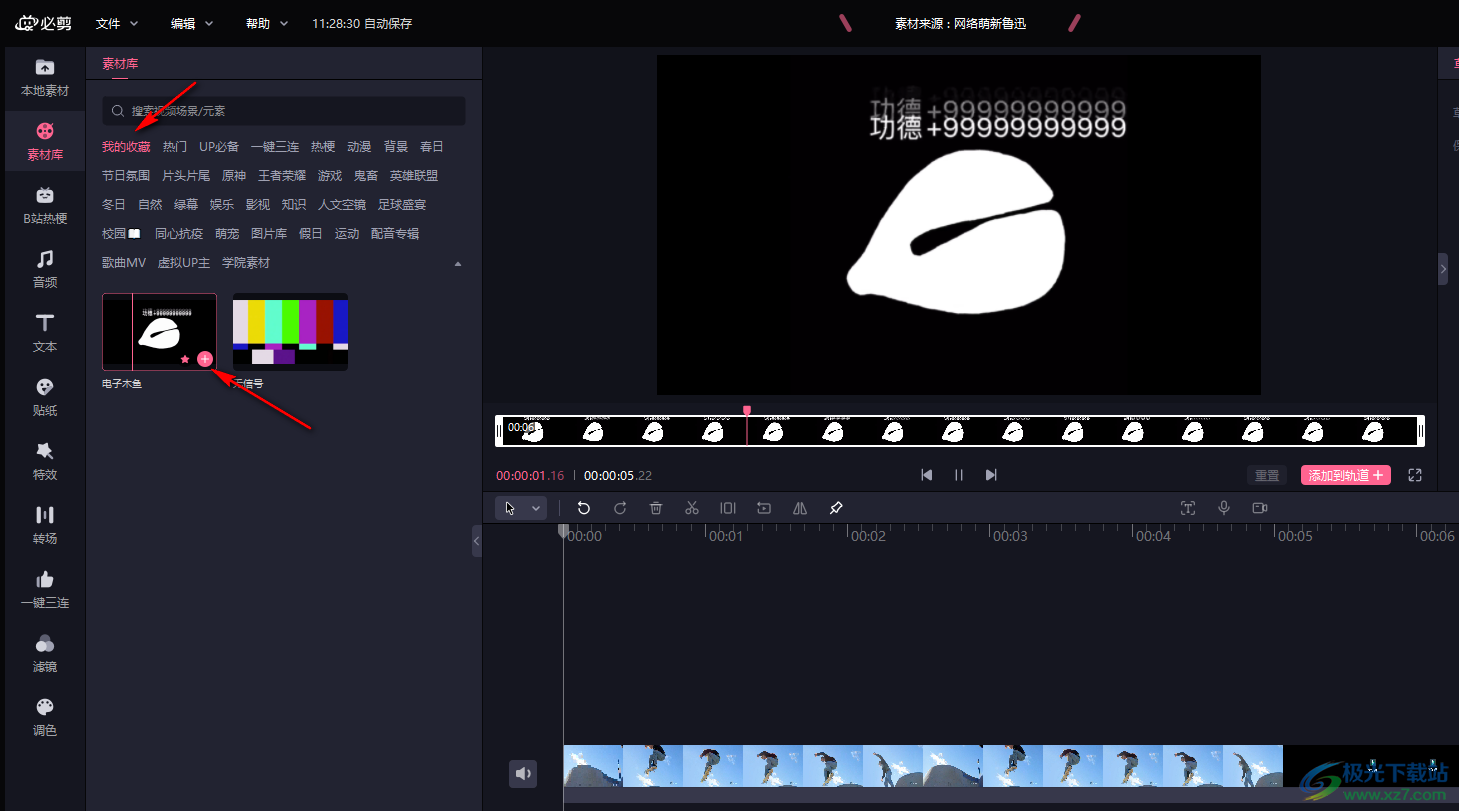Click the 添加到轨道 button
The width and height of the screenshot is (1459, 811).
1346,476
